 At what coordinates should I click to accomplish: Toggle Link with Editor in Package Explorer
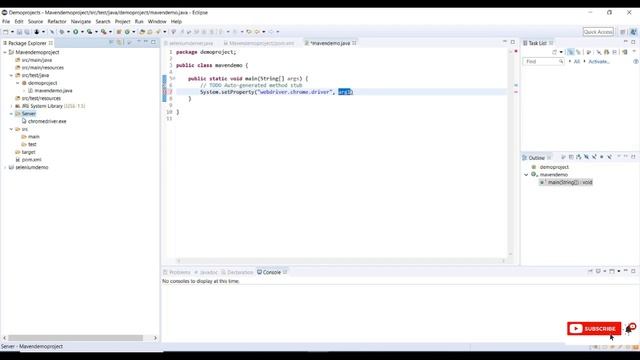pos(119,42)
